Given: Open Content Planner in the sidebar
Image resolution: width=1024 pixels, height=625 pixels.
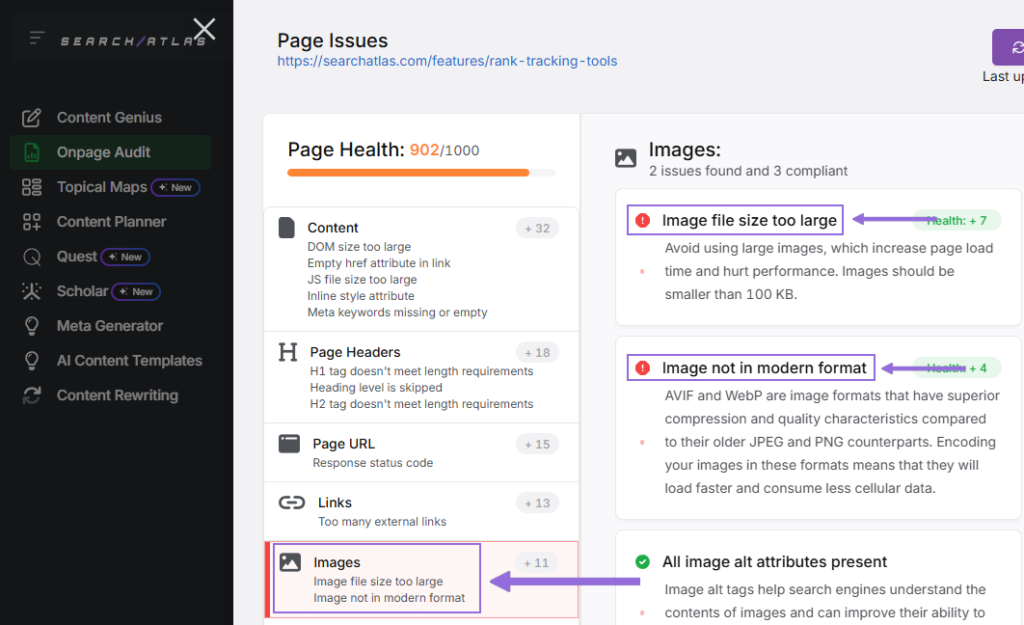Looking at the screenshot, I should pos(111,222).
